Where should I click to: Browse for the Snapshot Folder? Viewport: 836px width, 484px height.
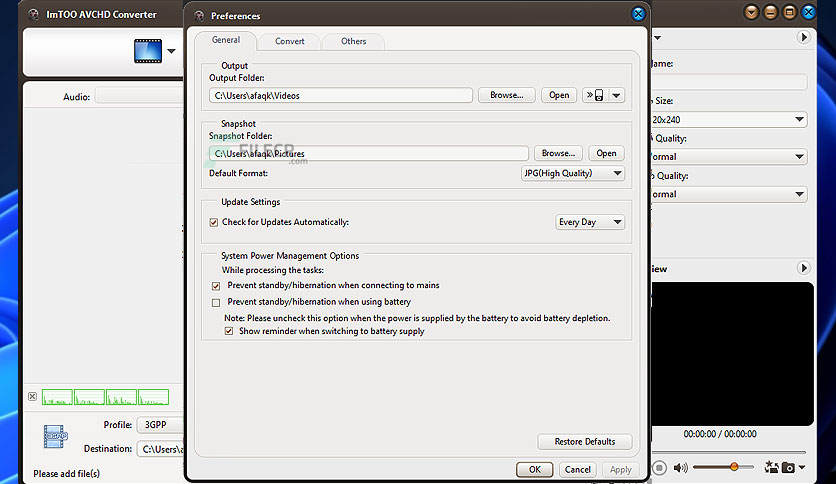coord(558,153)
